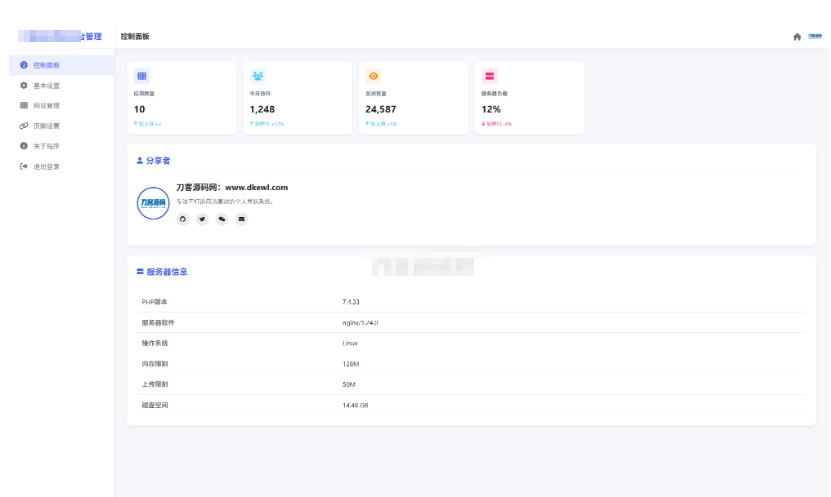The height and width of the screenshot is (497, 831).
Task: Click the 14.48 GB disk space value
Action: 355,405
